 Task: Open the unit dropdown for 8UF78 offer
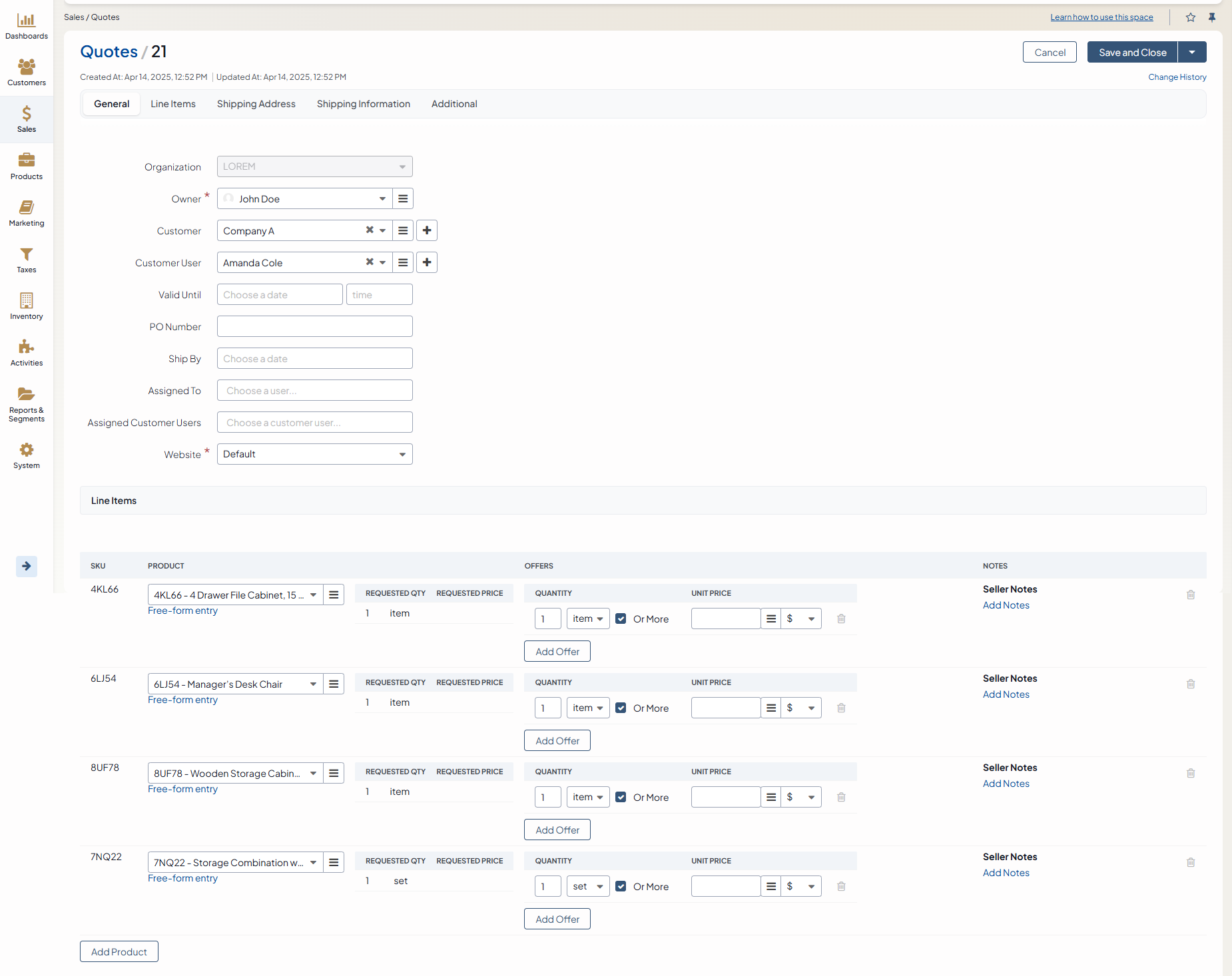pyautogui.click(x=588, y=797)
